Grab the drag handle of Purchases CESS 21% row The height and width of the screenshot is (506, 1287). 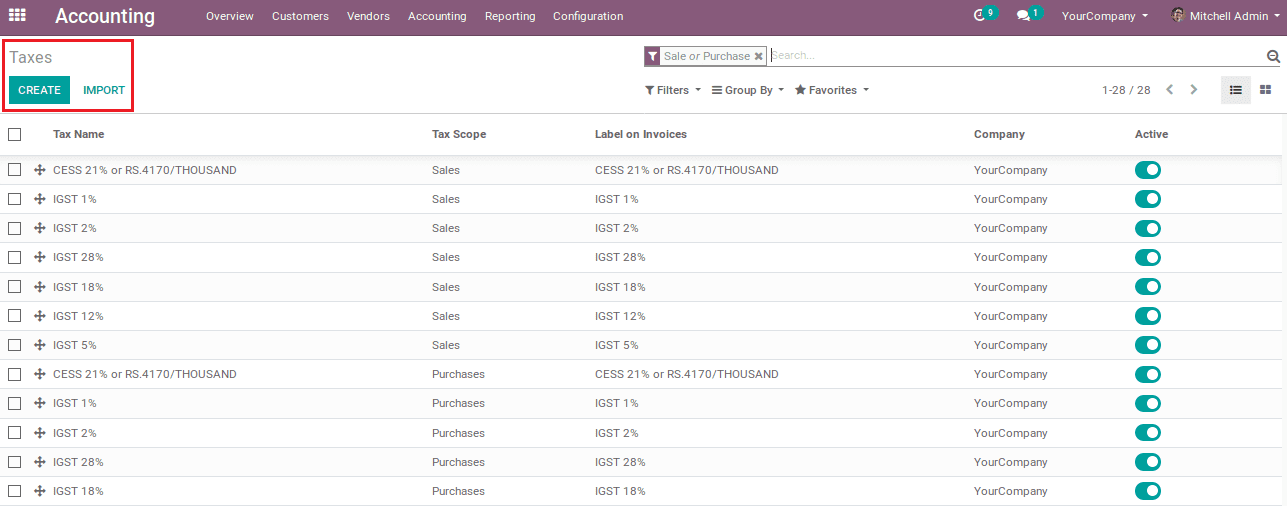[x=40, y=374]
